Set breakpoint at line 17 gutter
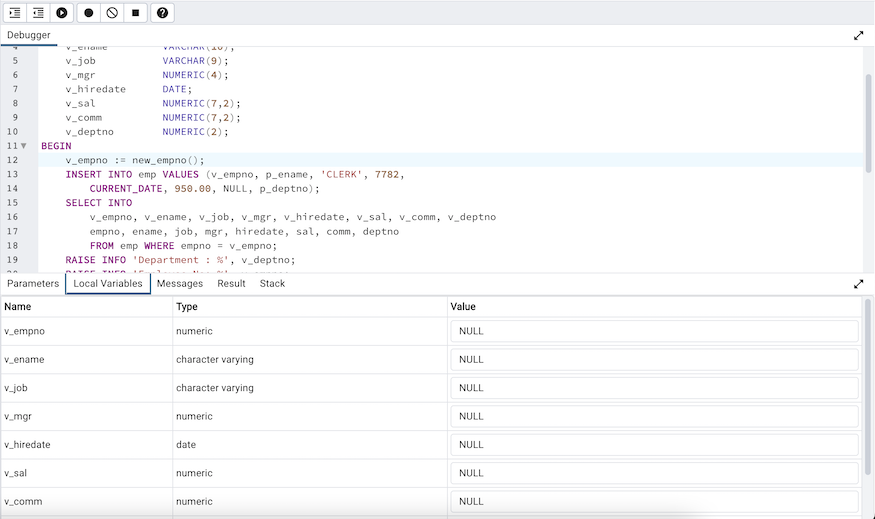 tap(13, 231)
